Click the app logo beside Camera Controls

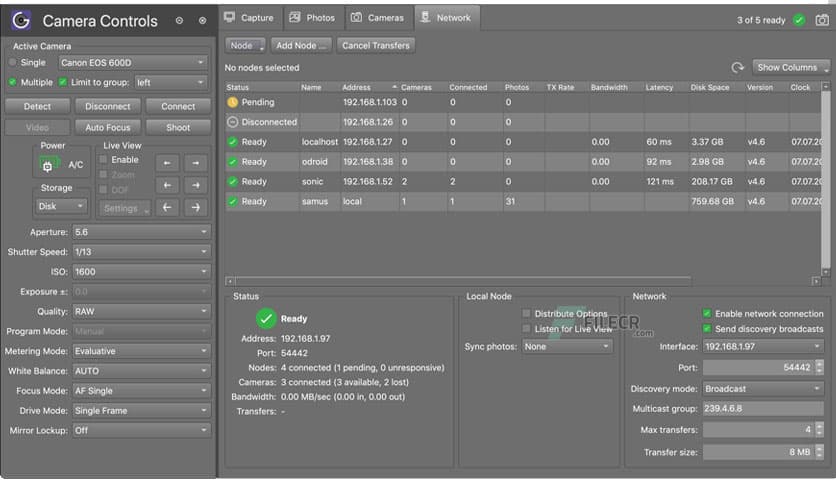[21, 21]
